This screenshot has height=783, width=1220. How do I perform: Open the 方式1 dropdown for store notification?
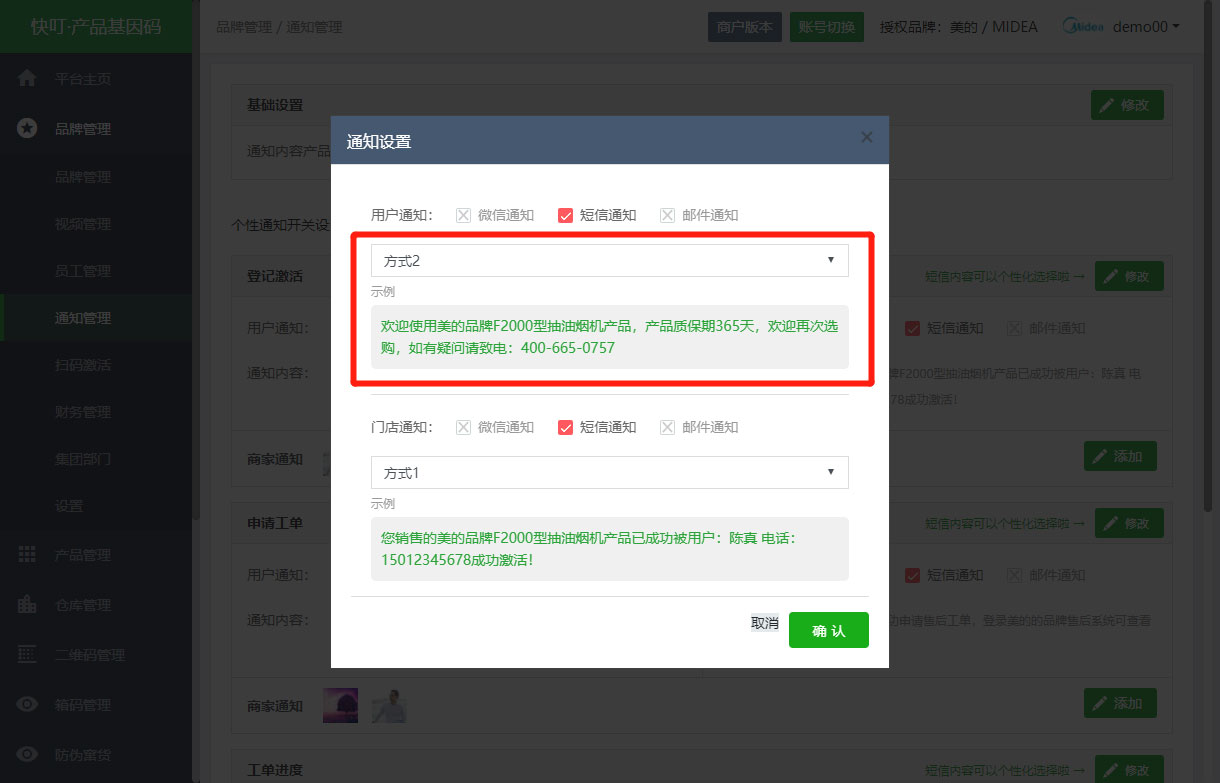pyautogui.click(x=609, y=472)
